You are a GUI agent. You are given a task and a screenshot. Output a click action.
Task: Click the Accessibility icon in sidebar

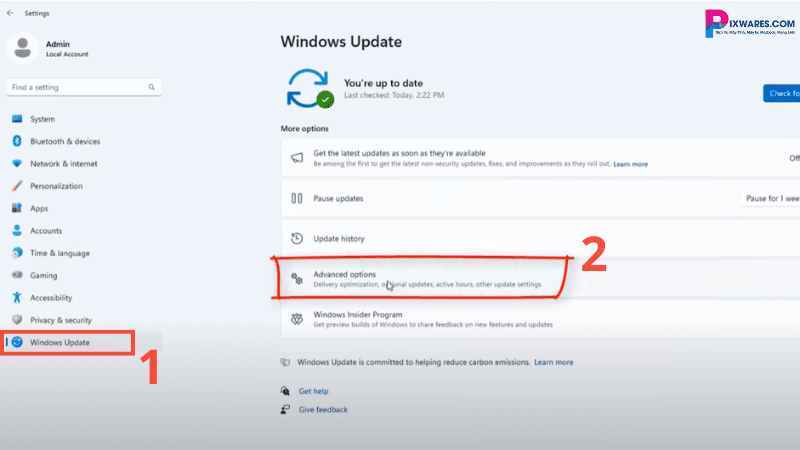click(x=17, y=297)
